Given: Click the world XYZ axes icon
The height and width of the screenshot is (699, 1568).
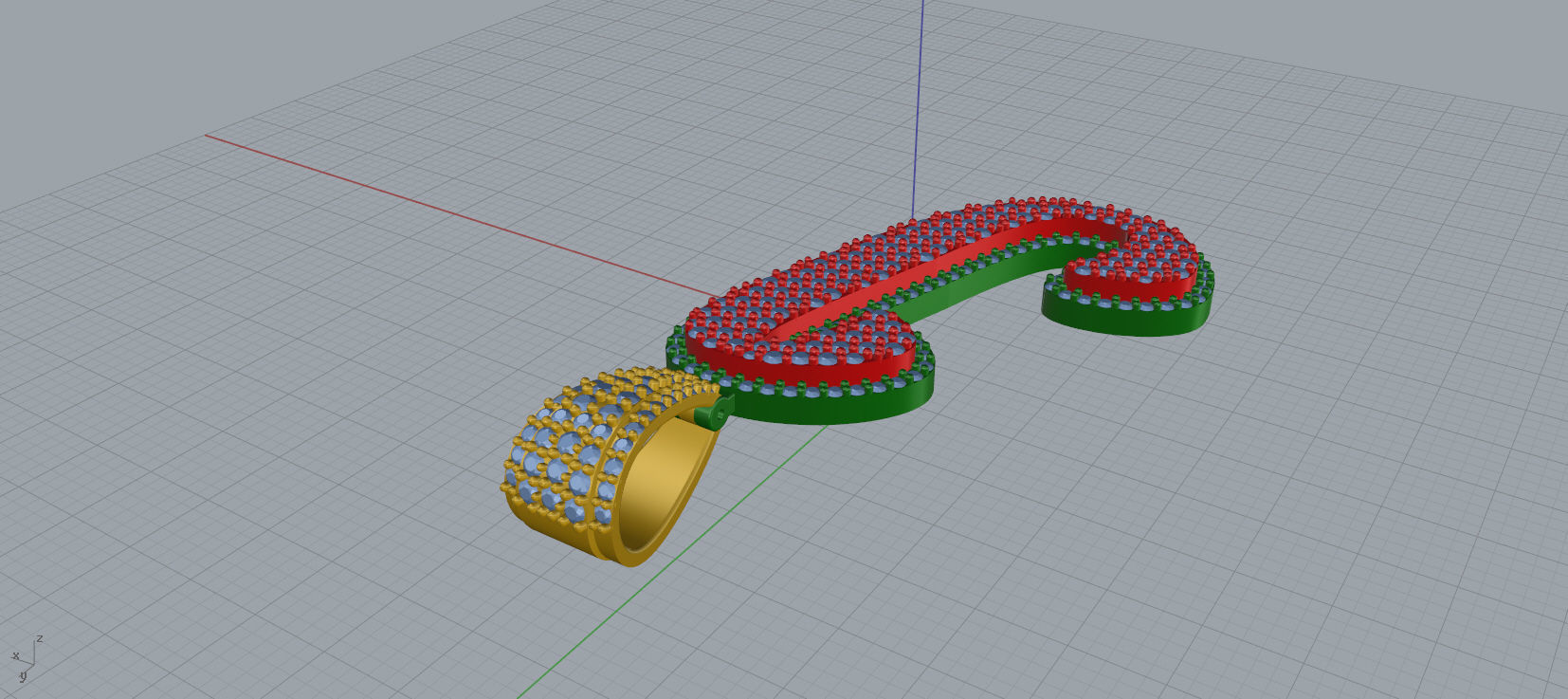Looking at the screenshot, I should point(26,659).
